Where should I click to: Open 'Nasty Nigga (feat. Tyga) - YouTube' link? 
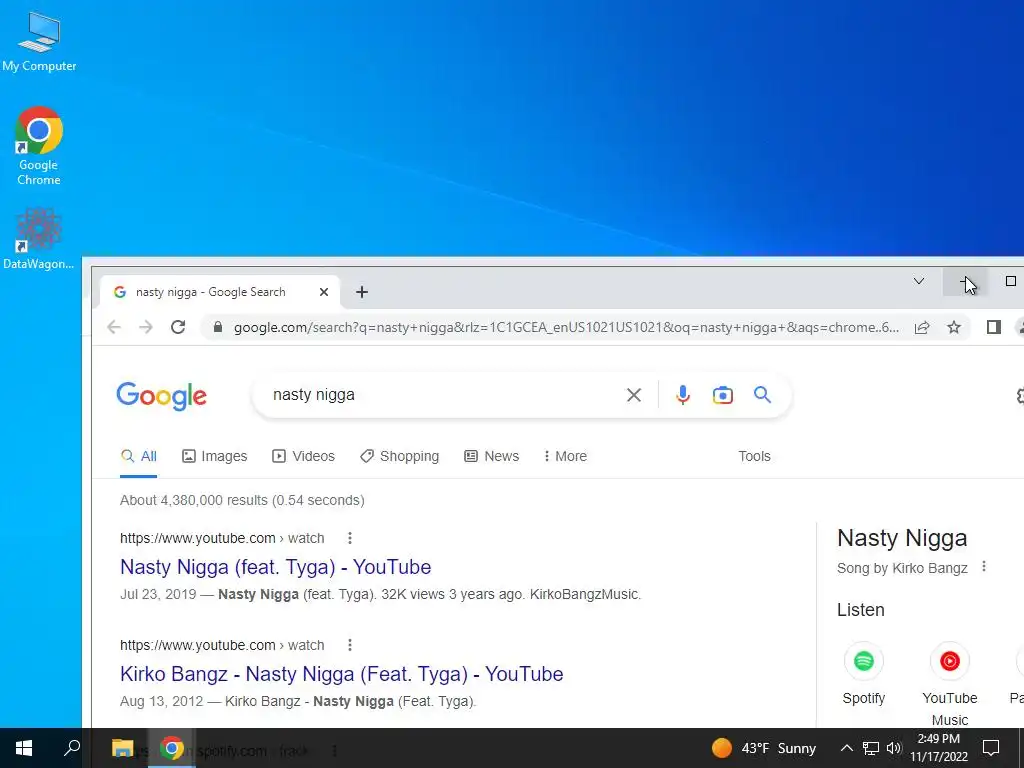(x=276, y=567)
